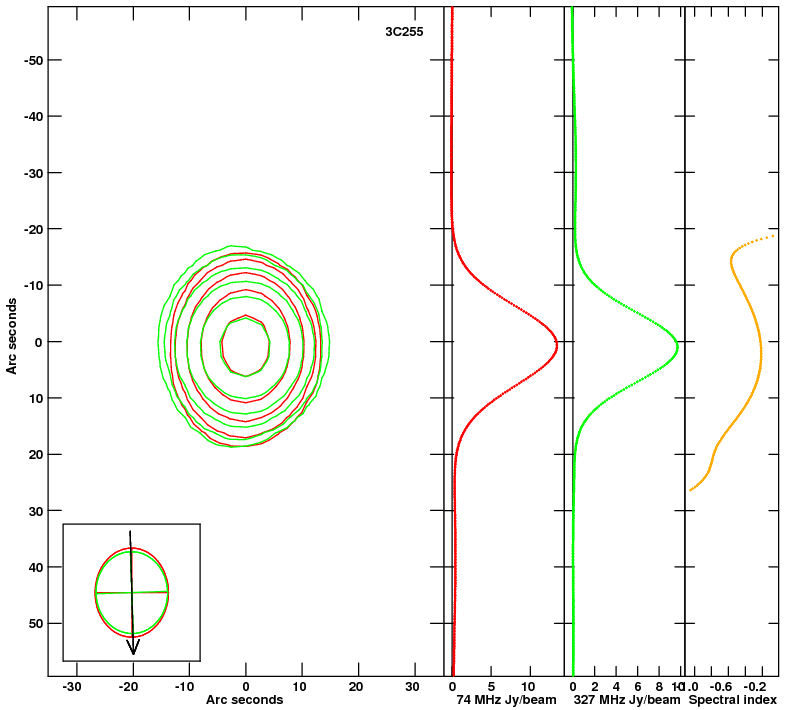Click the '74 MHz Jy/beam' axis title
This screenshot has height=710, width=785.
pos(506,699)
